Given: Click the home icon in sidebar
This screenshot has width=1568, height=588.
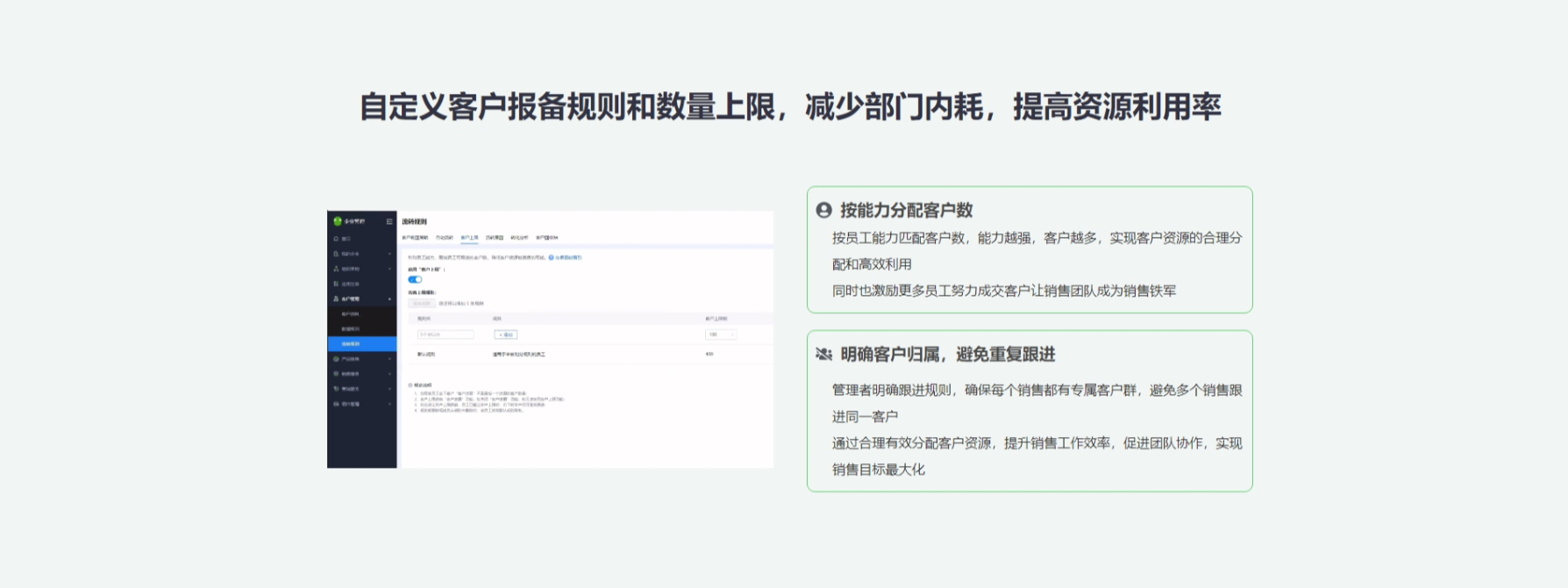Looking at the screenshot, I should coord(336,239).
